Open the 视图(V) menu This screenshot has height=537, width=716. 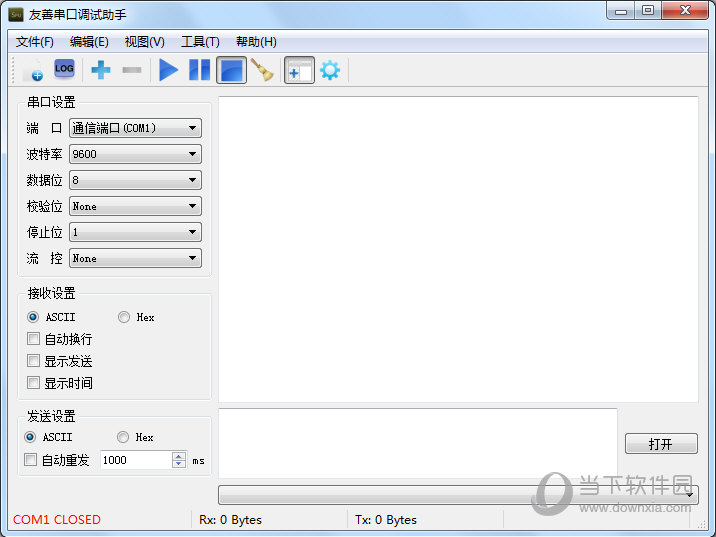click(x=144, y=42)
